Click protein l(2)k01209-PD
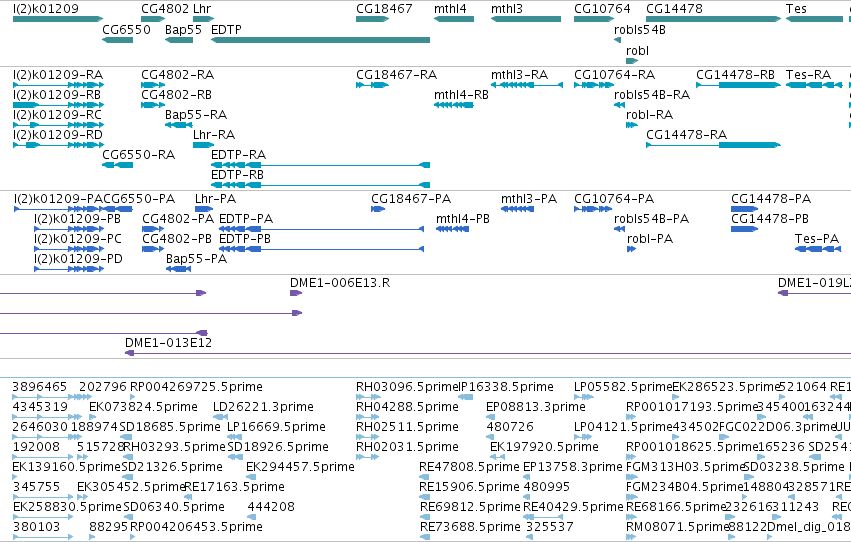The width and height of the screenshot is (851, 542). (x=78, y=259)
